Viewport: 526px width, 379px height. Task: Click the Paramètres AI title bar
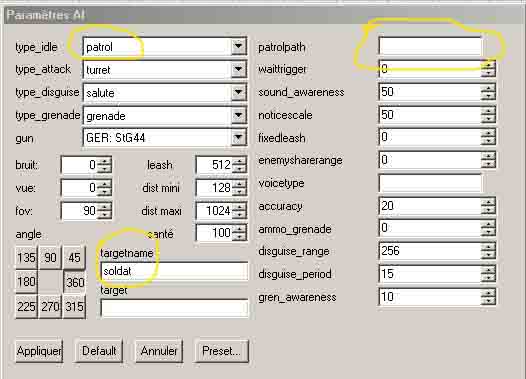pyautogui.click(x=264, y=15)
